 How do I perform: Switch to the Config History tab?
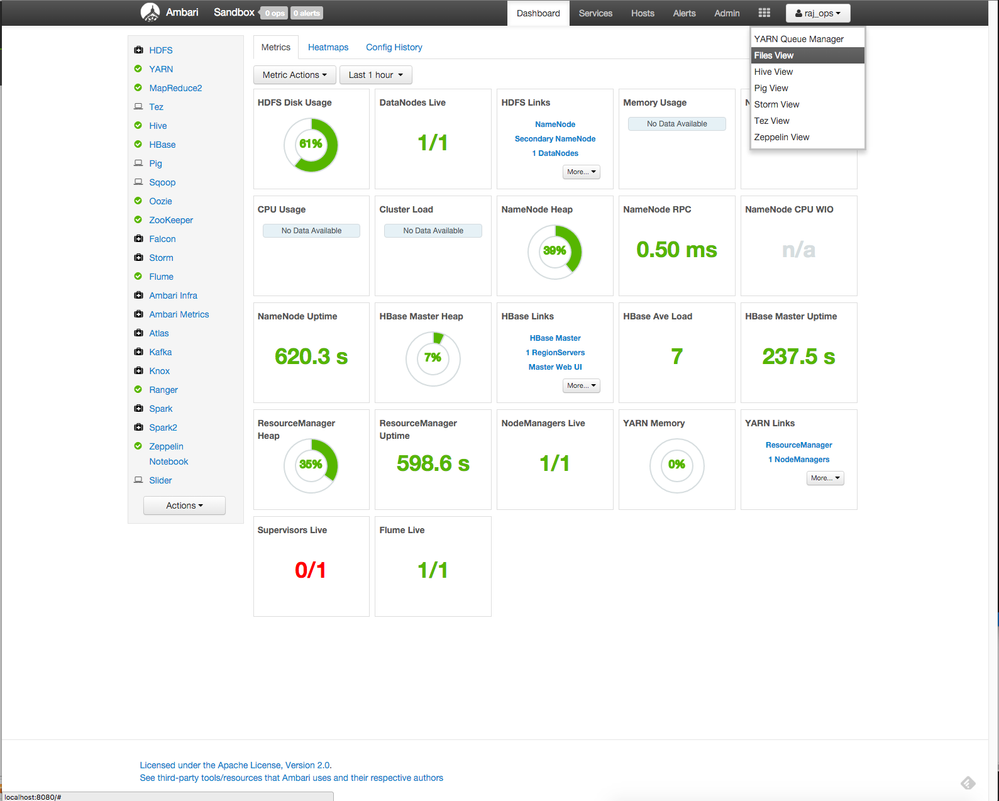coord(394,47)
